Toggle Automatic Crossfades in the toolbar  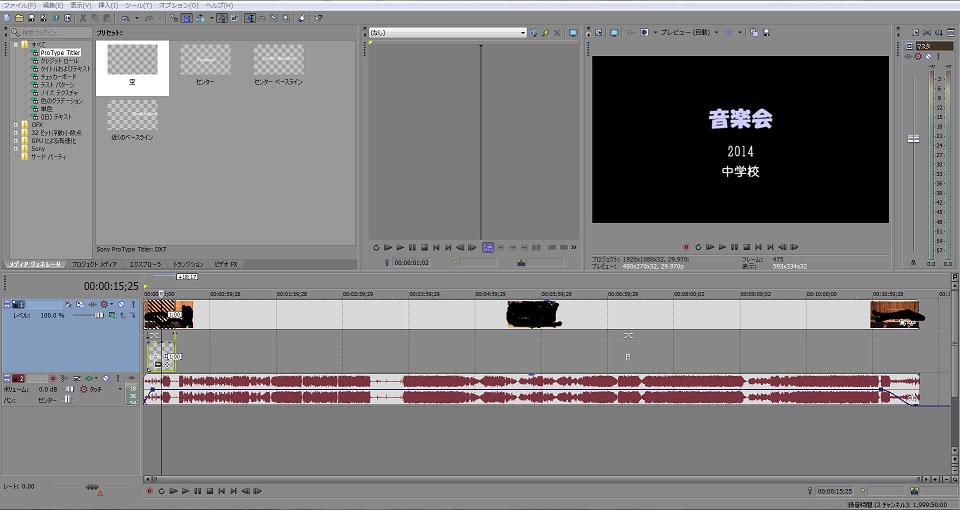tap(187, 18)
